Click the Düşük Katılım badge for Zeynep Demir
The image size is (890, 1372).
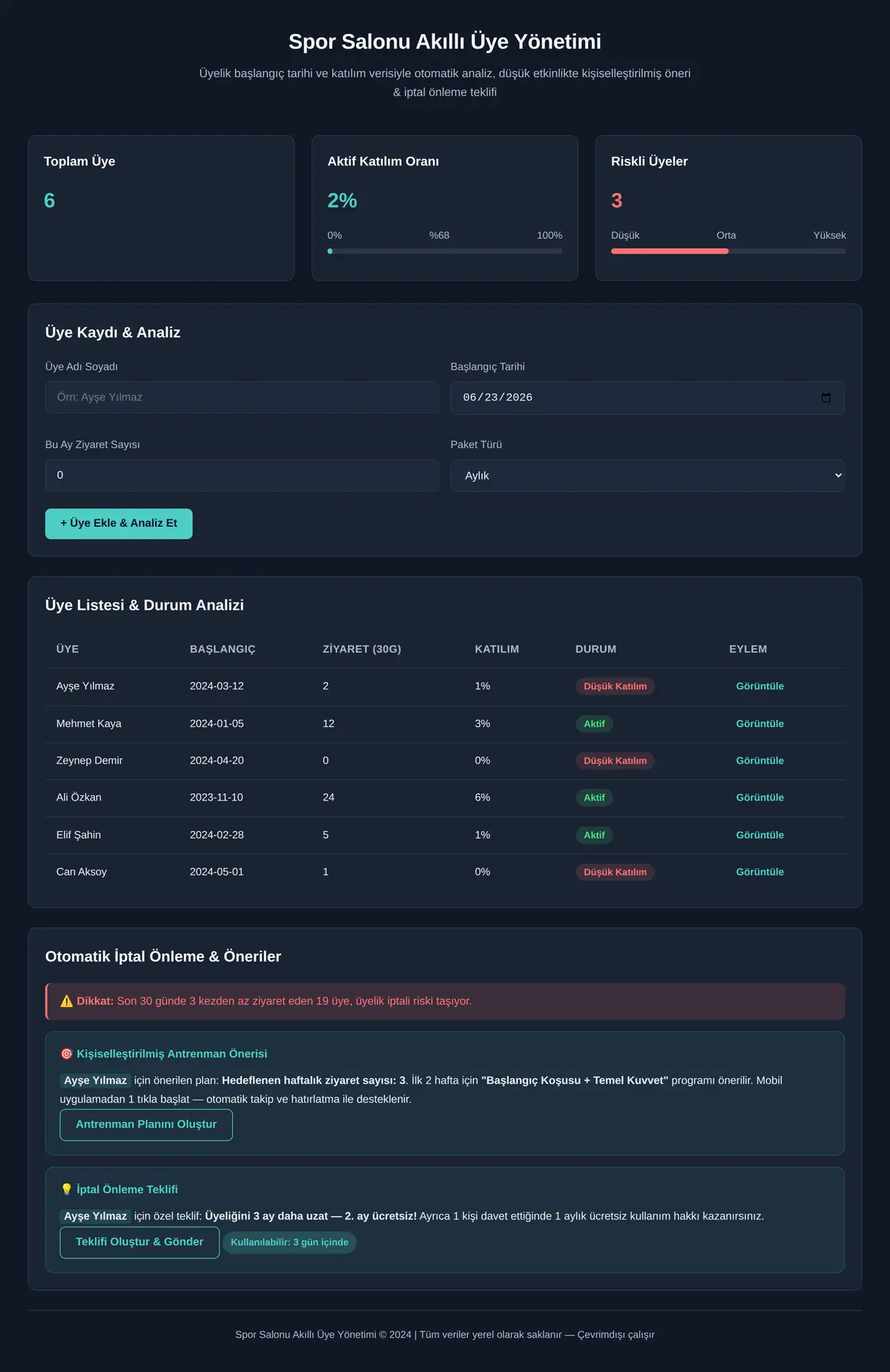[x=615, y=761]
